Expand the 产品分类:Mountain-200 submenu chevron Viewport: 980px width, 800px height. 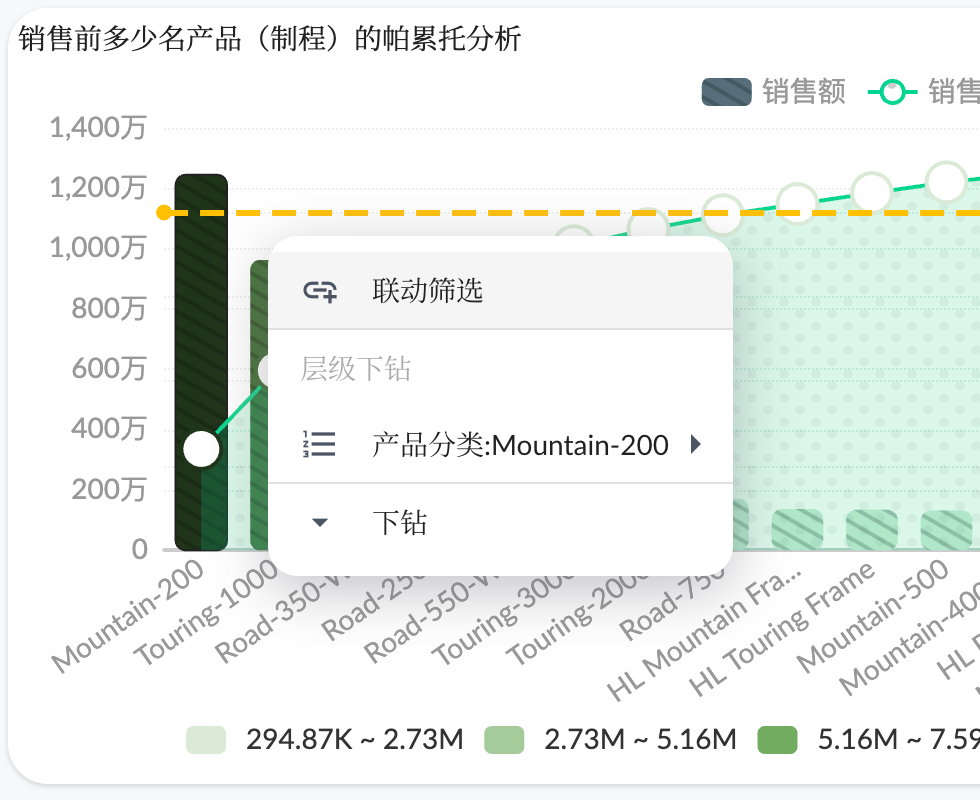[698, 445]
